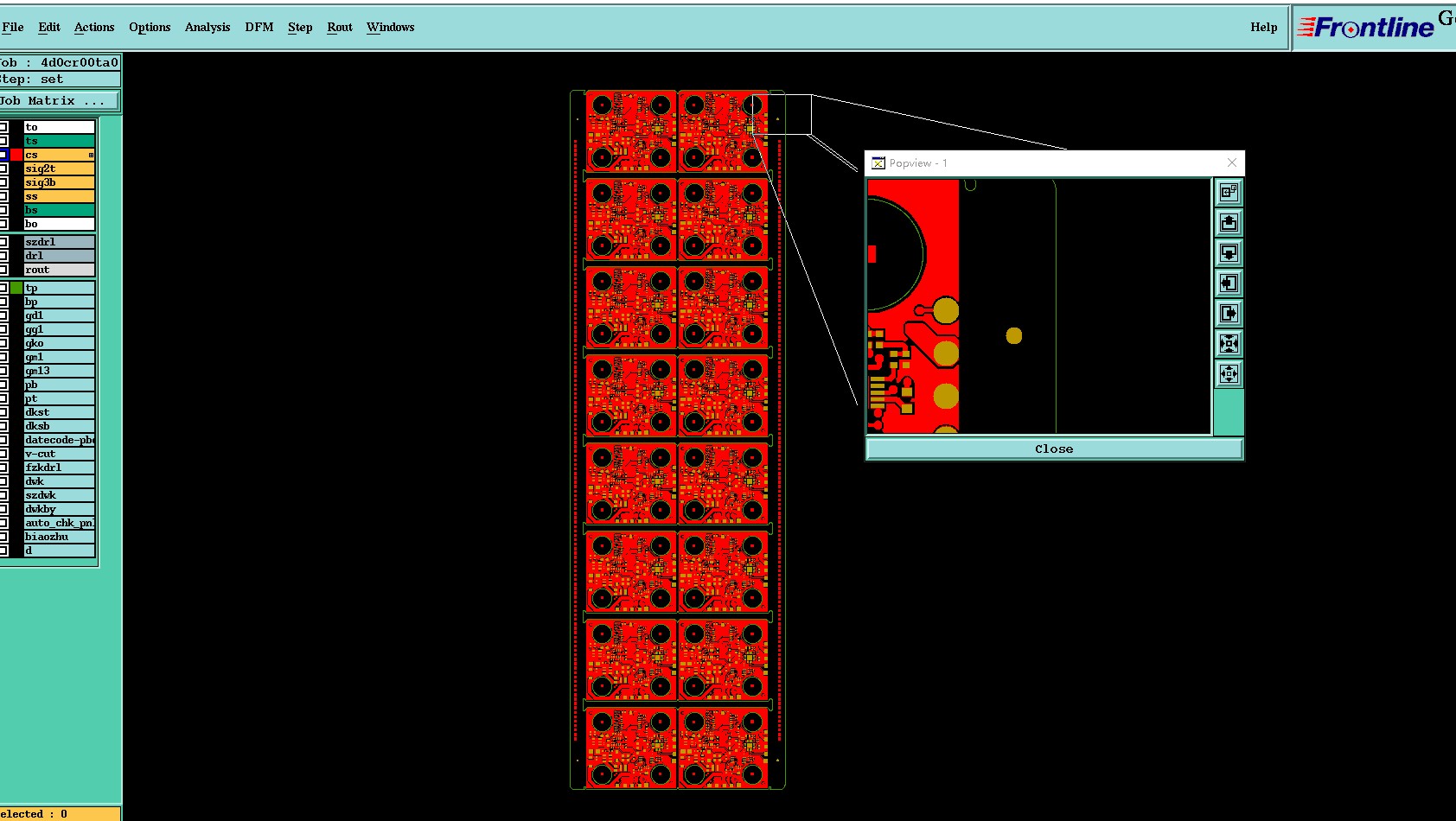This screenshot has width=1456, height=821.
Task: Open the Actions menu
Action: coord(94,27)
